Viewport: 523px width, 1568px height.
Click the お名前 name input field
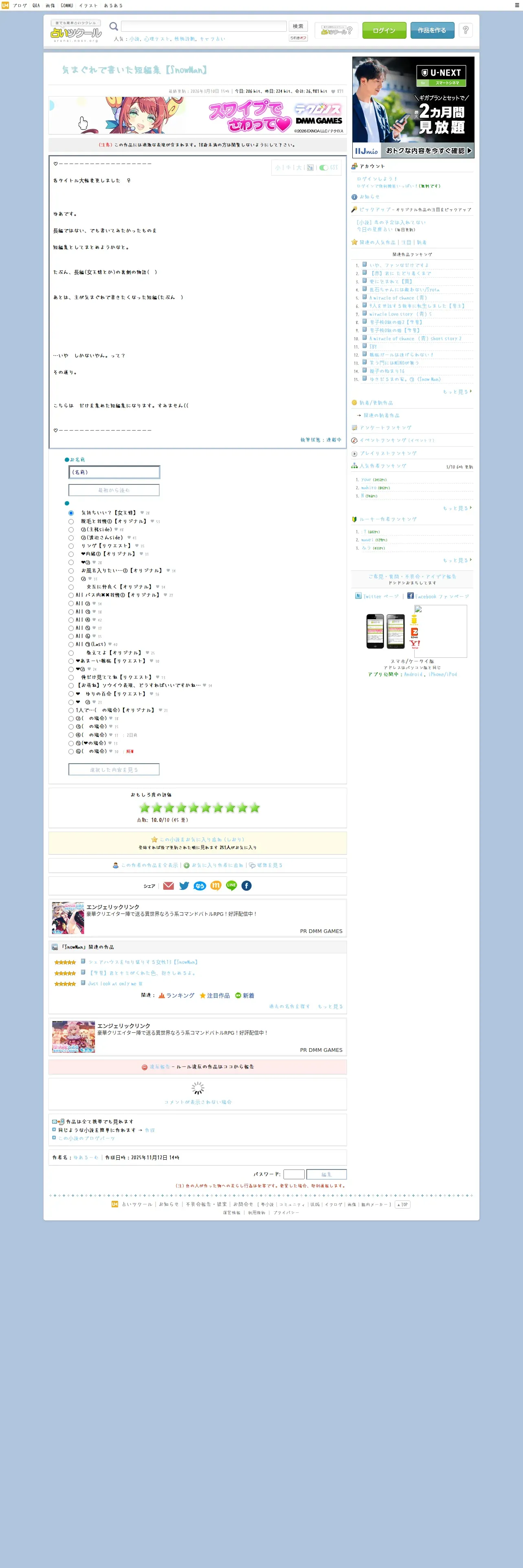pos(114,472)
